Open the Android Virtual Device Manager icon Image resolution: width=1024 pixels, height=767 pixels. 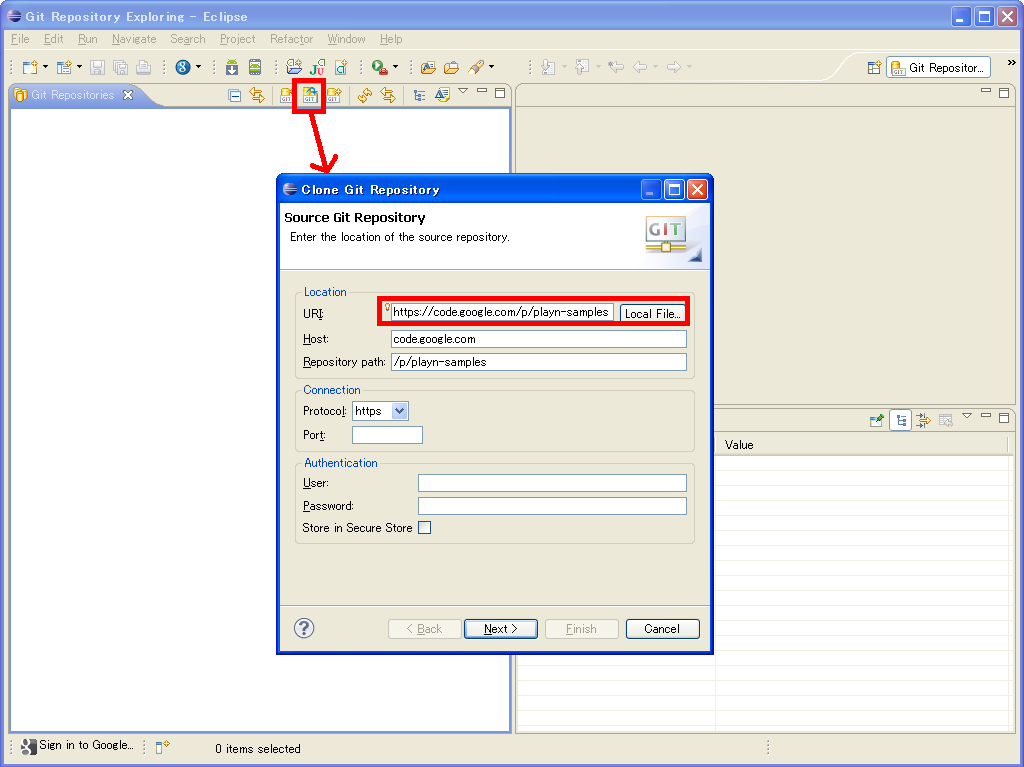pyautogui.click(x=255, y=67)
